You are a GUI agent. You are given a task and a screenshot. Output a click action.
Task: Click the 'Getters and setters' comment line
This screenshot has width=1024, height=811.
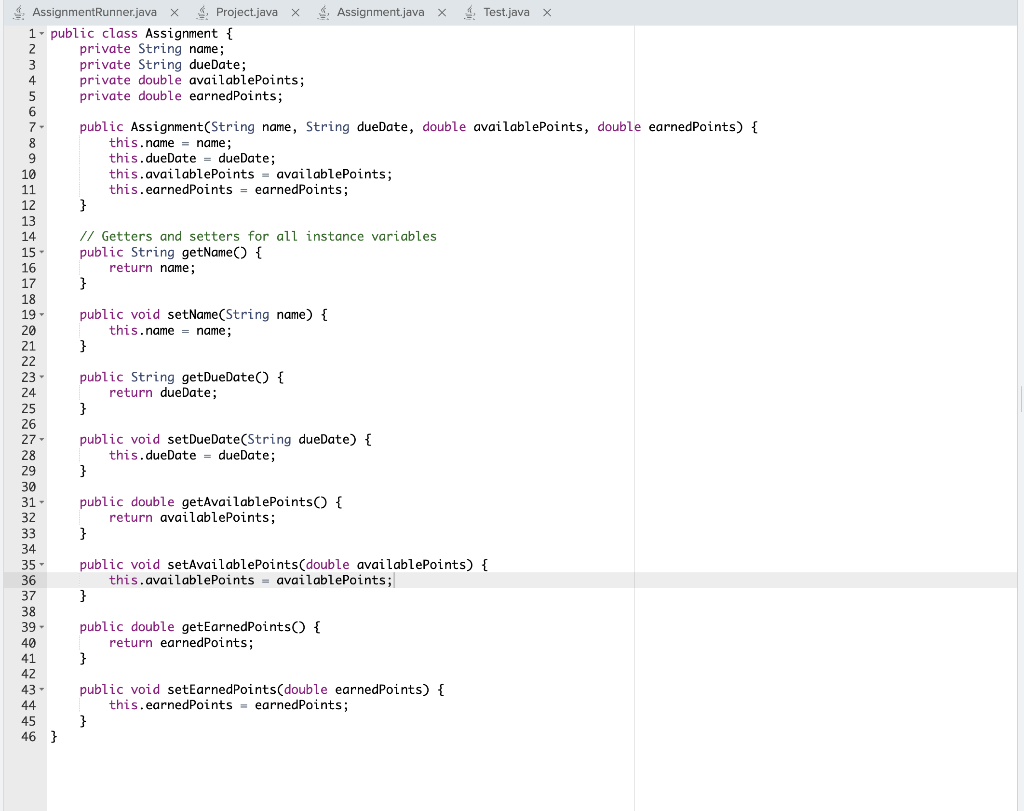click(x=258, y=236)
